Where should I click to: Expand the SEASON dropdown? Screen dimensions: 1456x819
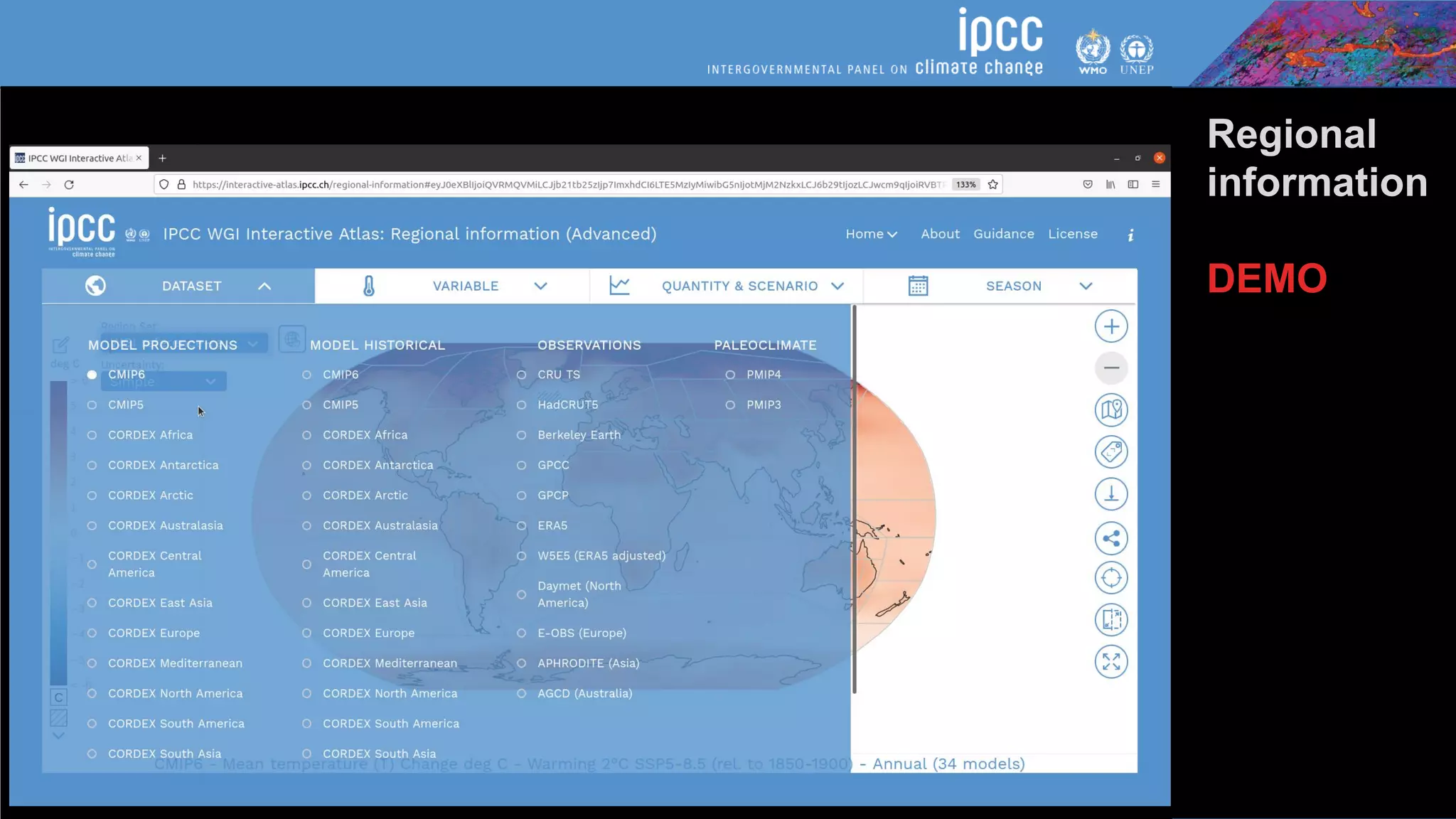point(1000,286)
